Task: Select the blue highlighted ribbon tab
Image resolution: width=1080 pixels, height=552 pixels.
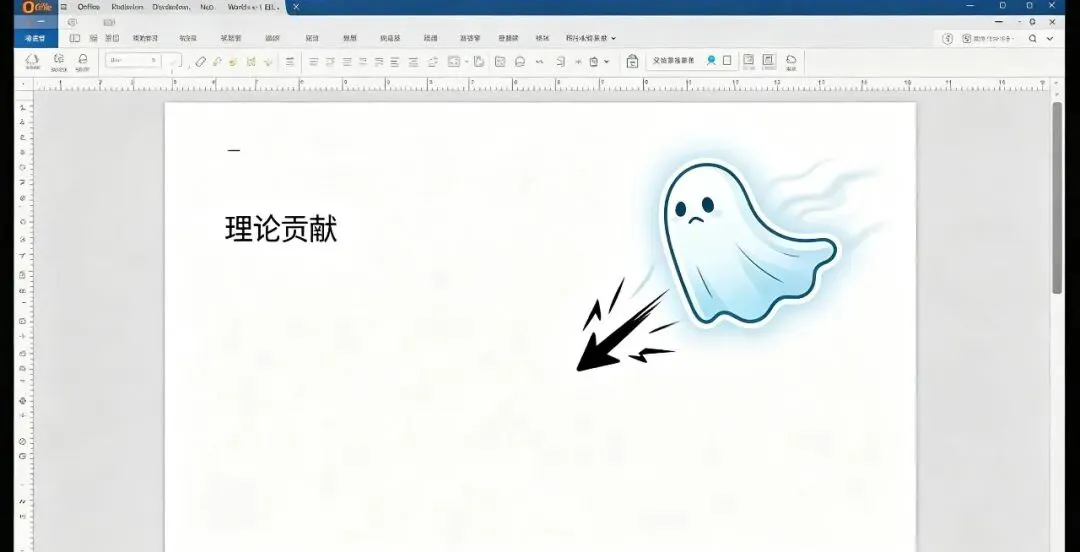Action: point(35,39)
